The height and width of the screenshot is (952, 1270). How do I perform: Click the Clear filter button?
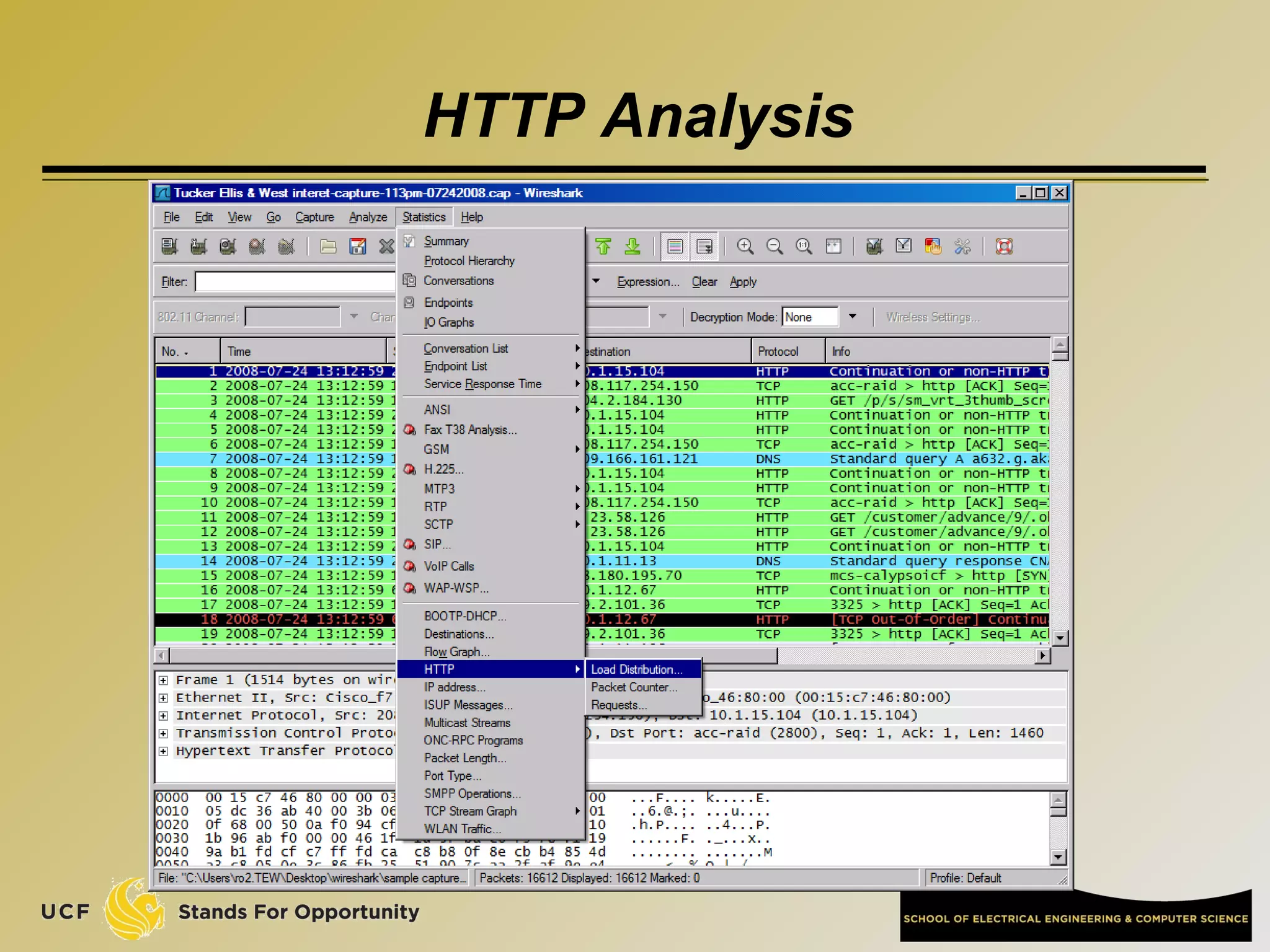point(704,282)
